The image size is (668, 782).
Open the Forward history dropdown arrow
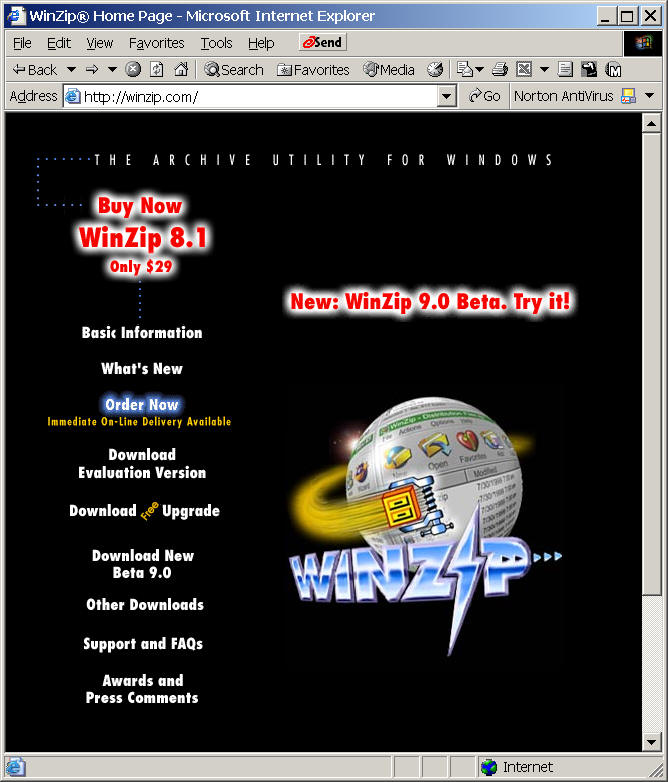112,70
